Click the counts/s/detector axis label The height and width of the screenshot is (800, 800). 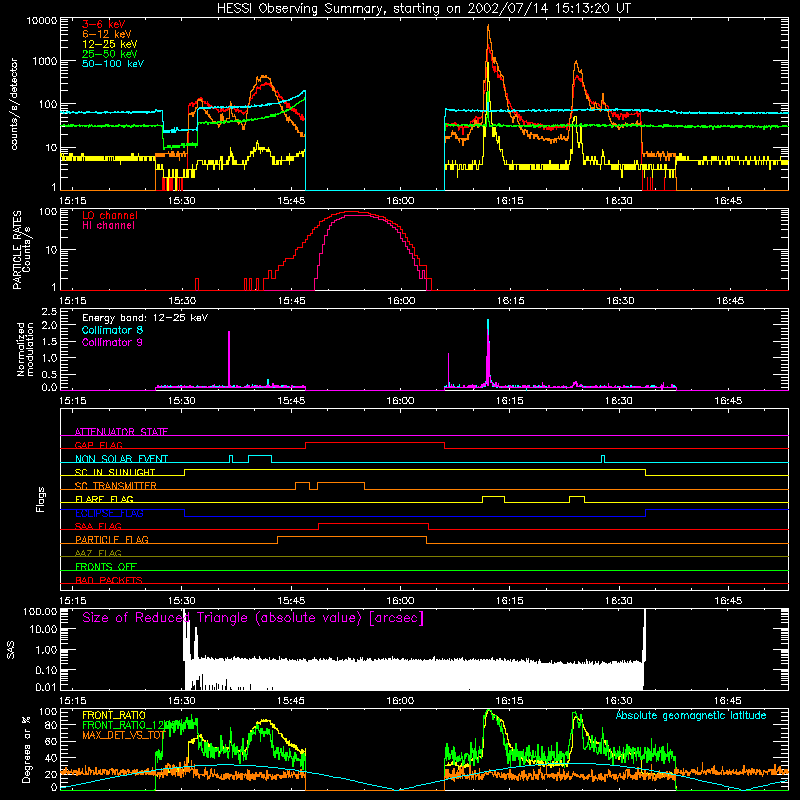14,104
